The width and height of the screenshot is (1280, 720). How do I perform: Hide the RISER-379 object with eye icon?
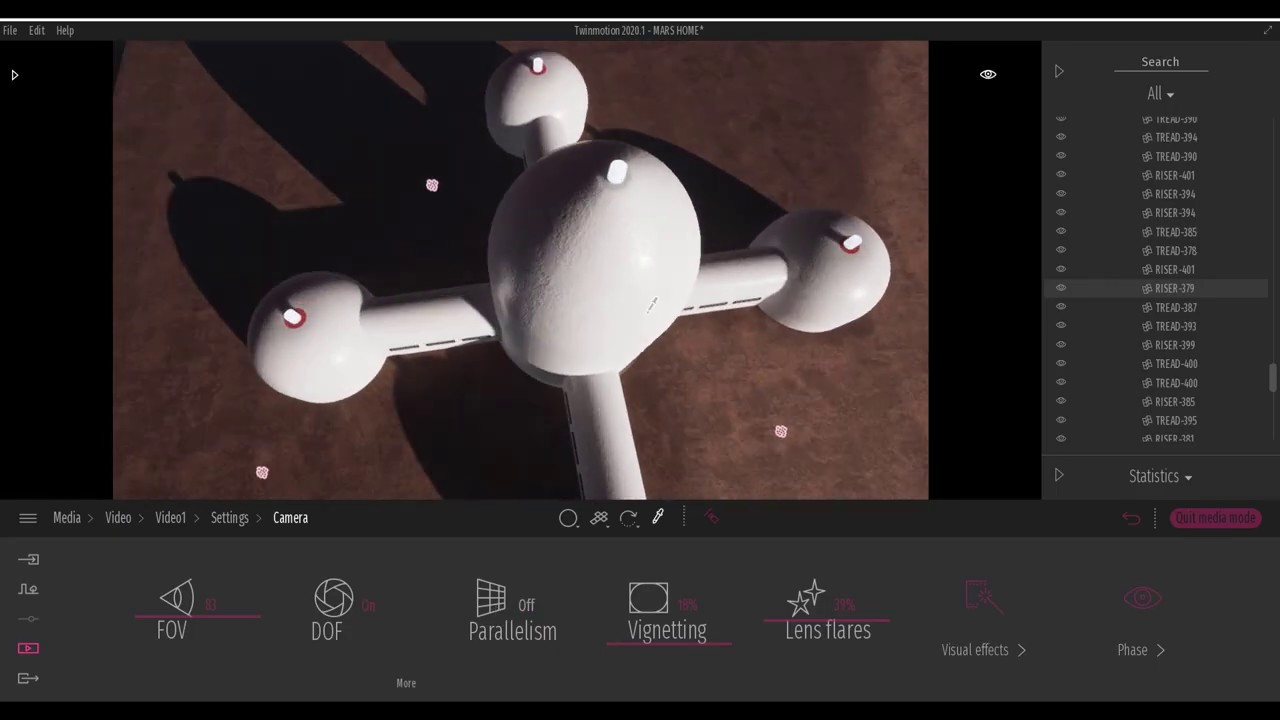coord(1061,288)
